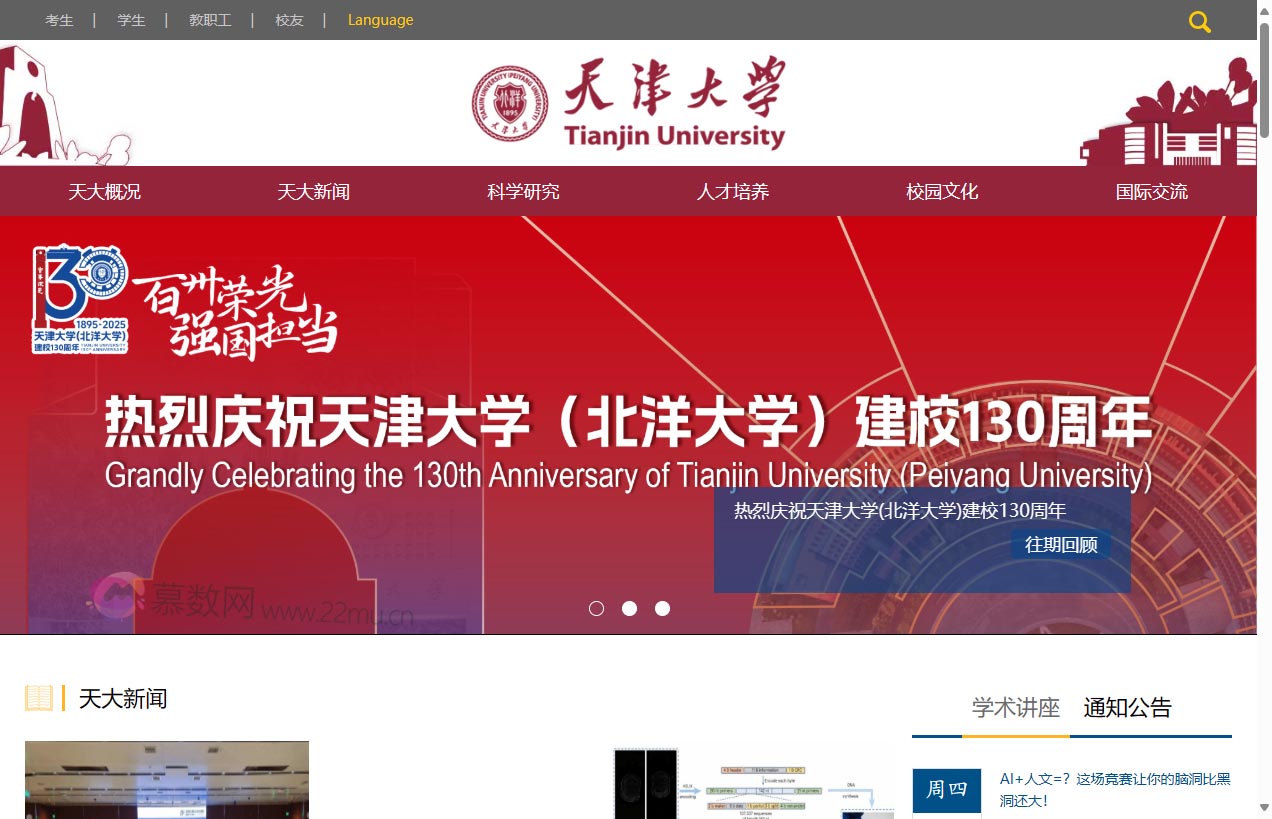Click the 往期回顾 button
Screen dimensions: 1272x819
pos(1060,545)
